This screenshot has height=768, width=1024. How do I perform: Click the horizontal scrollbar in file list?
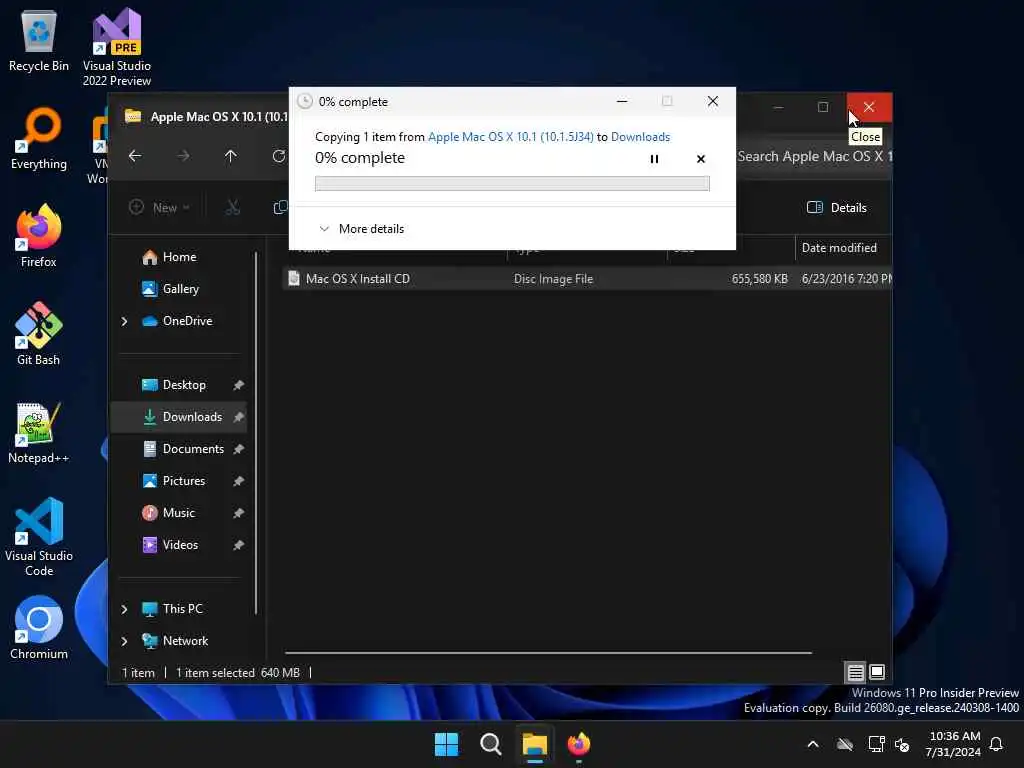tap(548, 652)
